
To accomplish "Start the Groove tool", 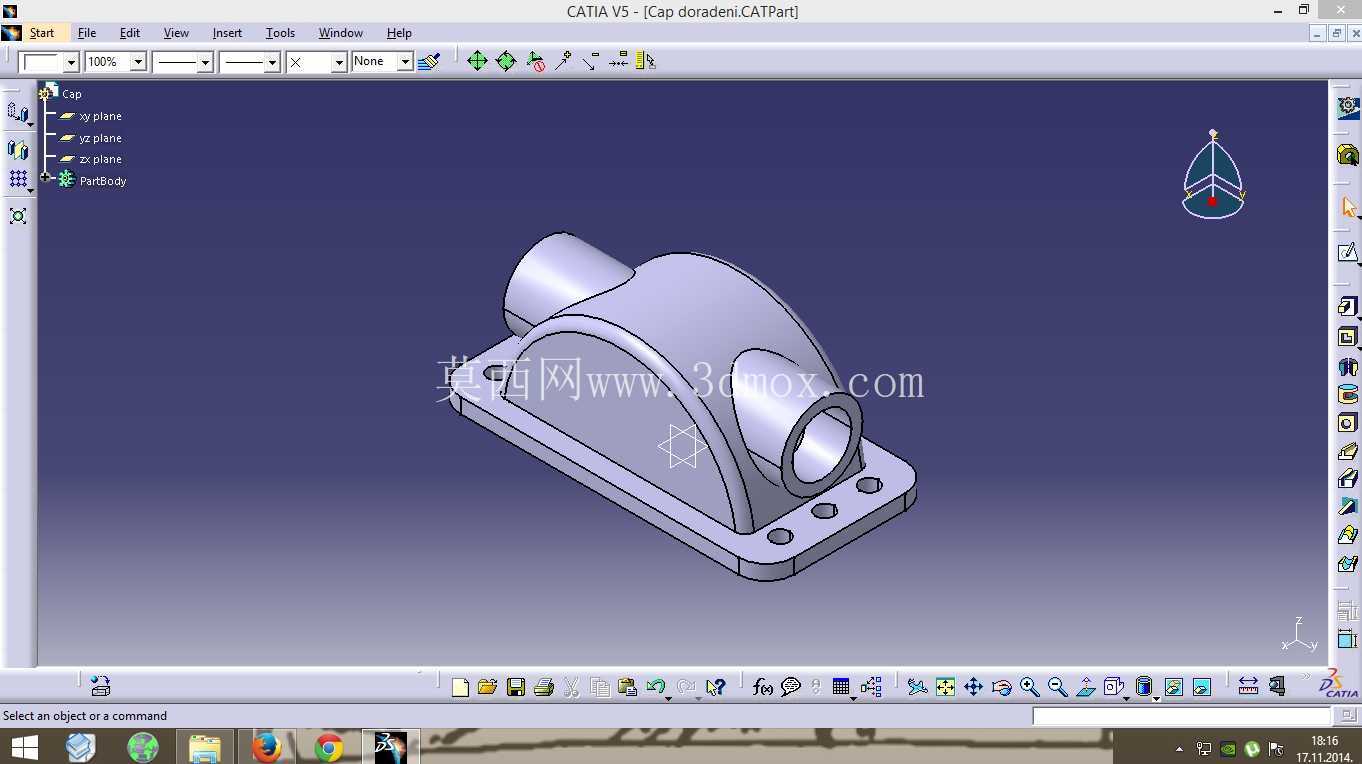I will click(1347, 395).
